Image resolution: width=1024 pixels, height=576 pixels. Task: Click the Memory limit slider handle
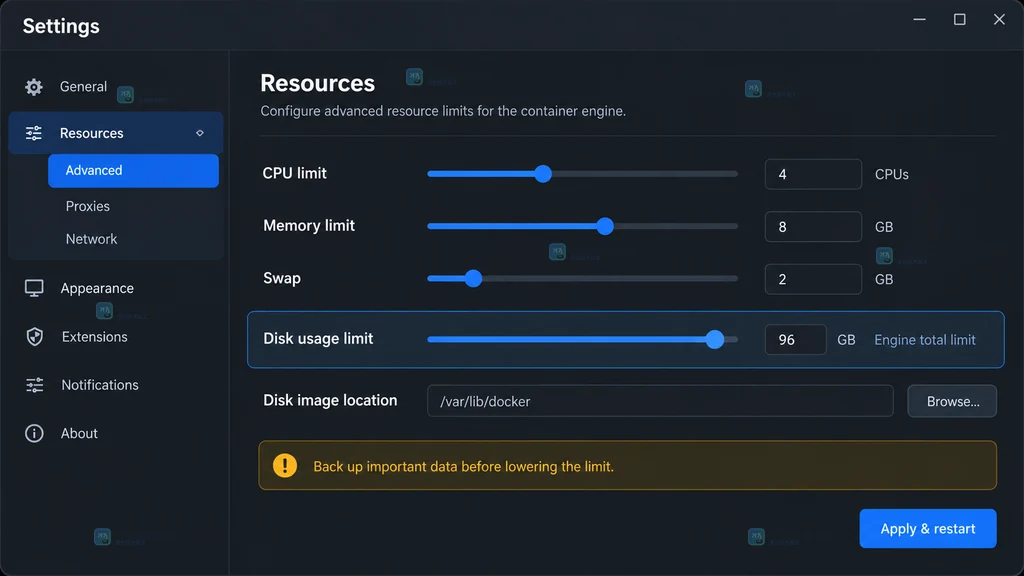click(605, 226)
